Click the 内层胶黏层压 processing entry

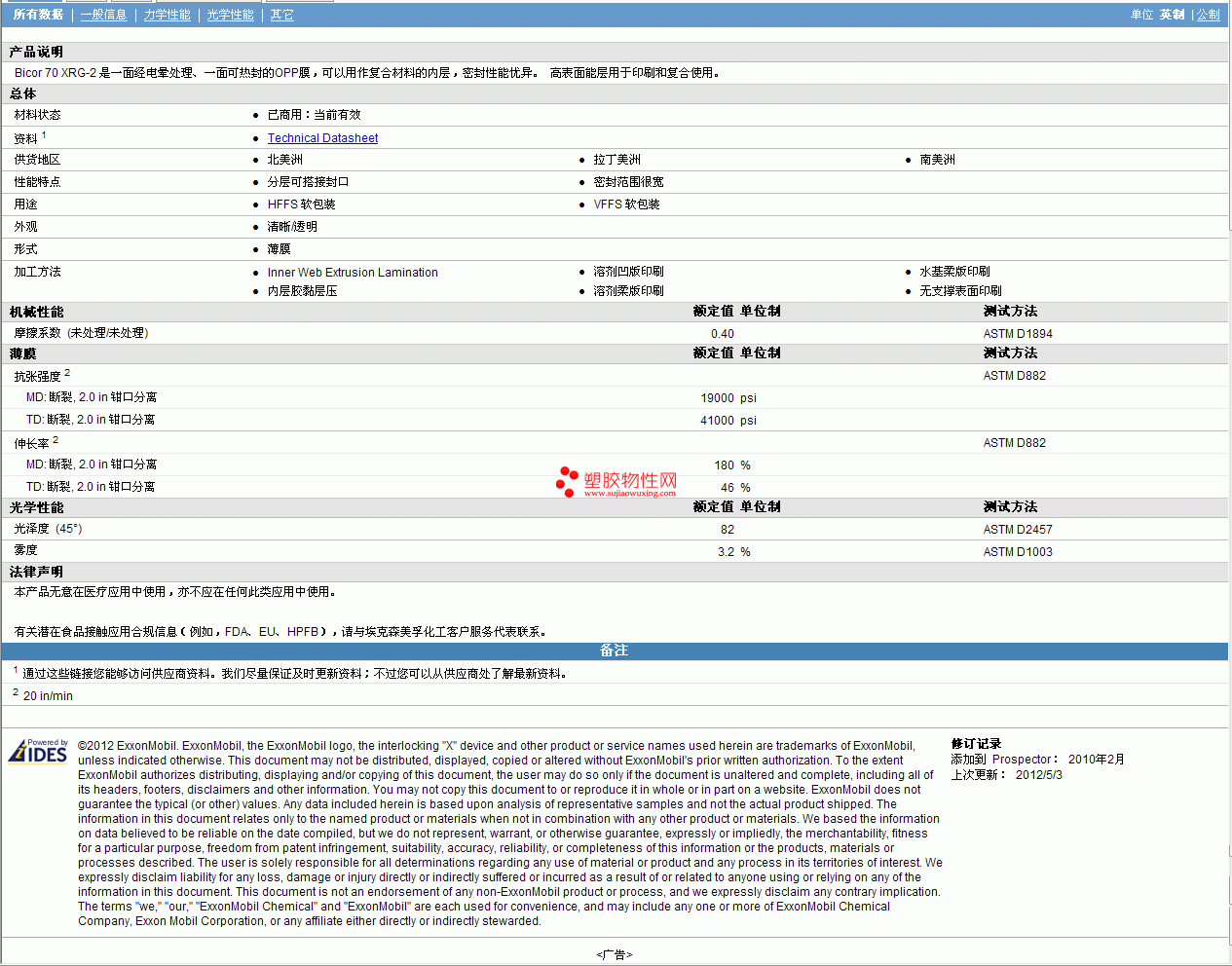point(303,291)
